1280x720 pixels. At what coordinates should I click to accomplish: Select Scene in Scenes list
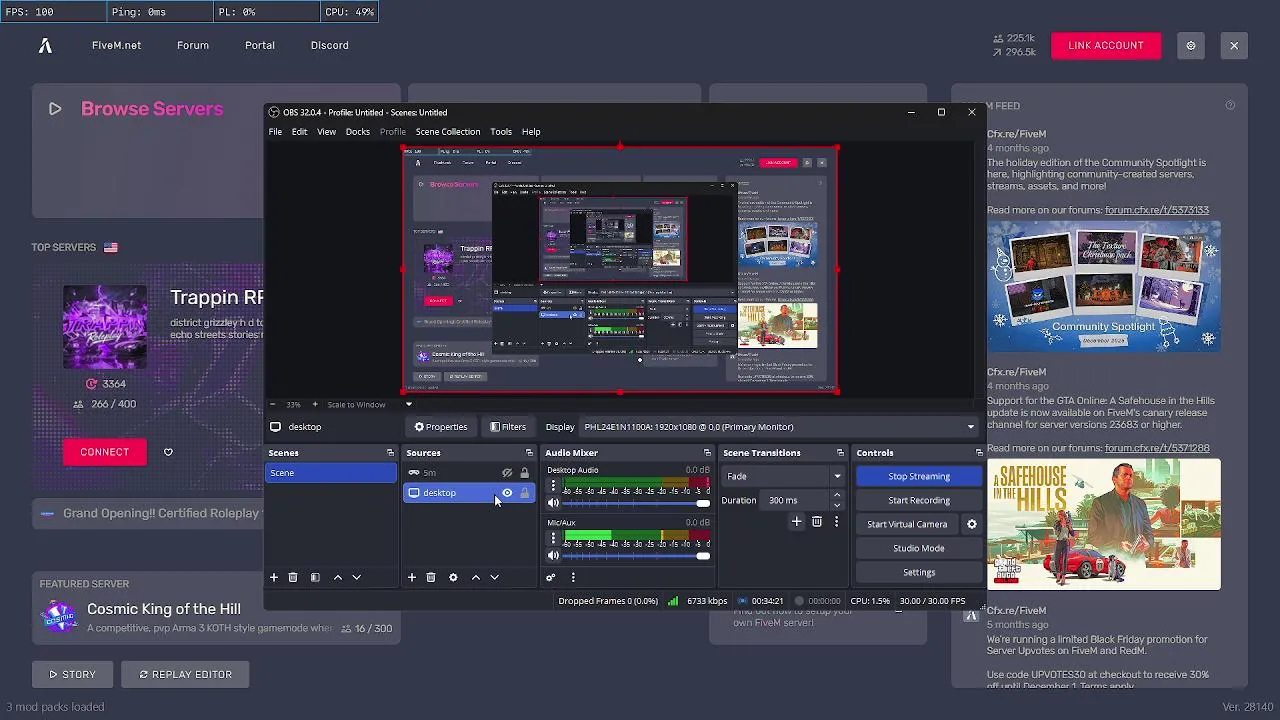point(331,473)
